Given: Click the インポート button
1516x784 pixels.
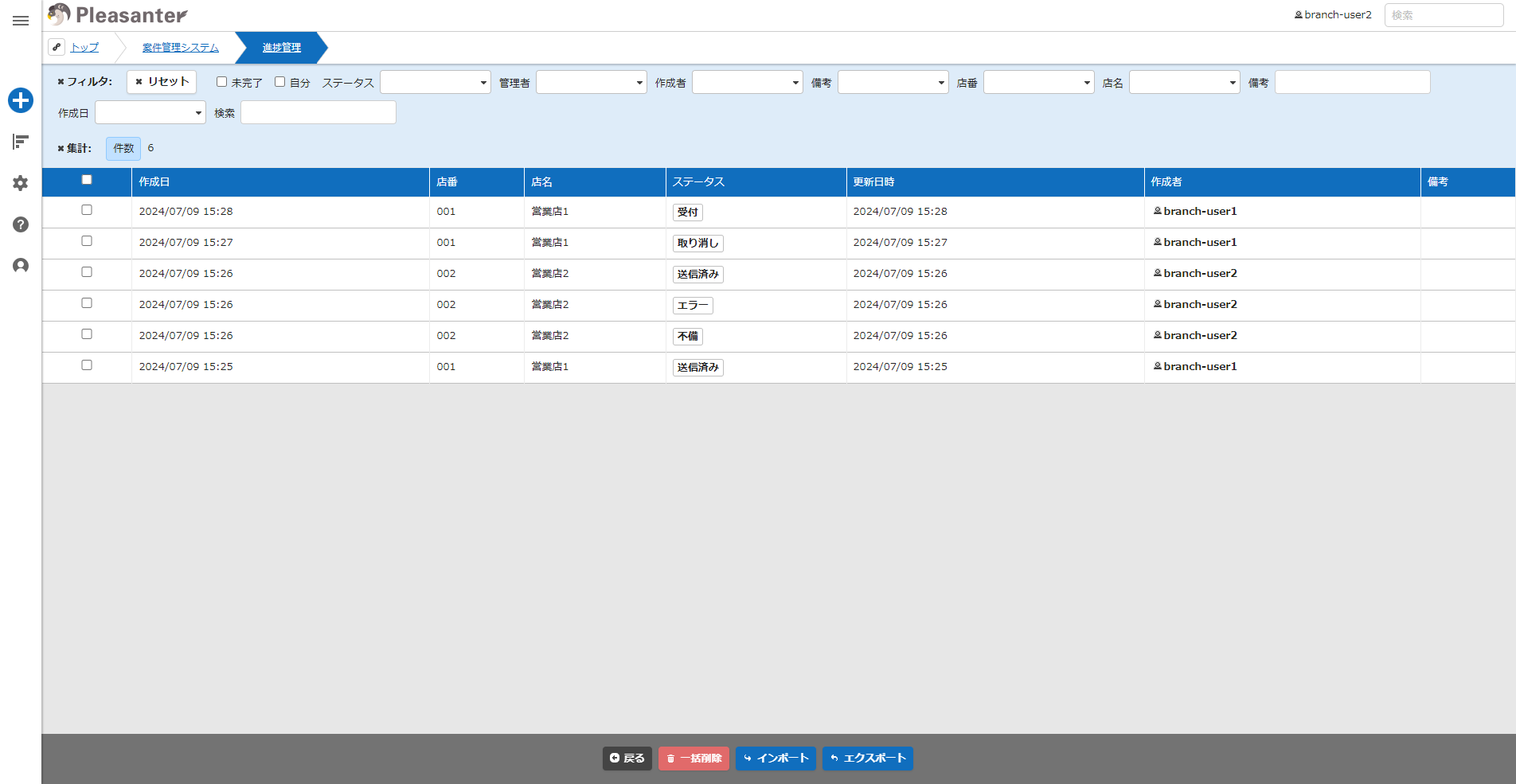Looking at the screenshot, I should pyautogui.click(x=776, y=759).
